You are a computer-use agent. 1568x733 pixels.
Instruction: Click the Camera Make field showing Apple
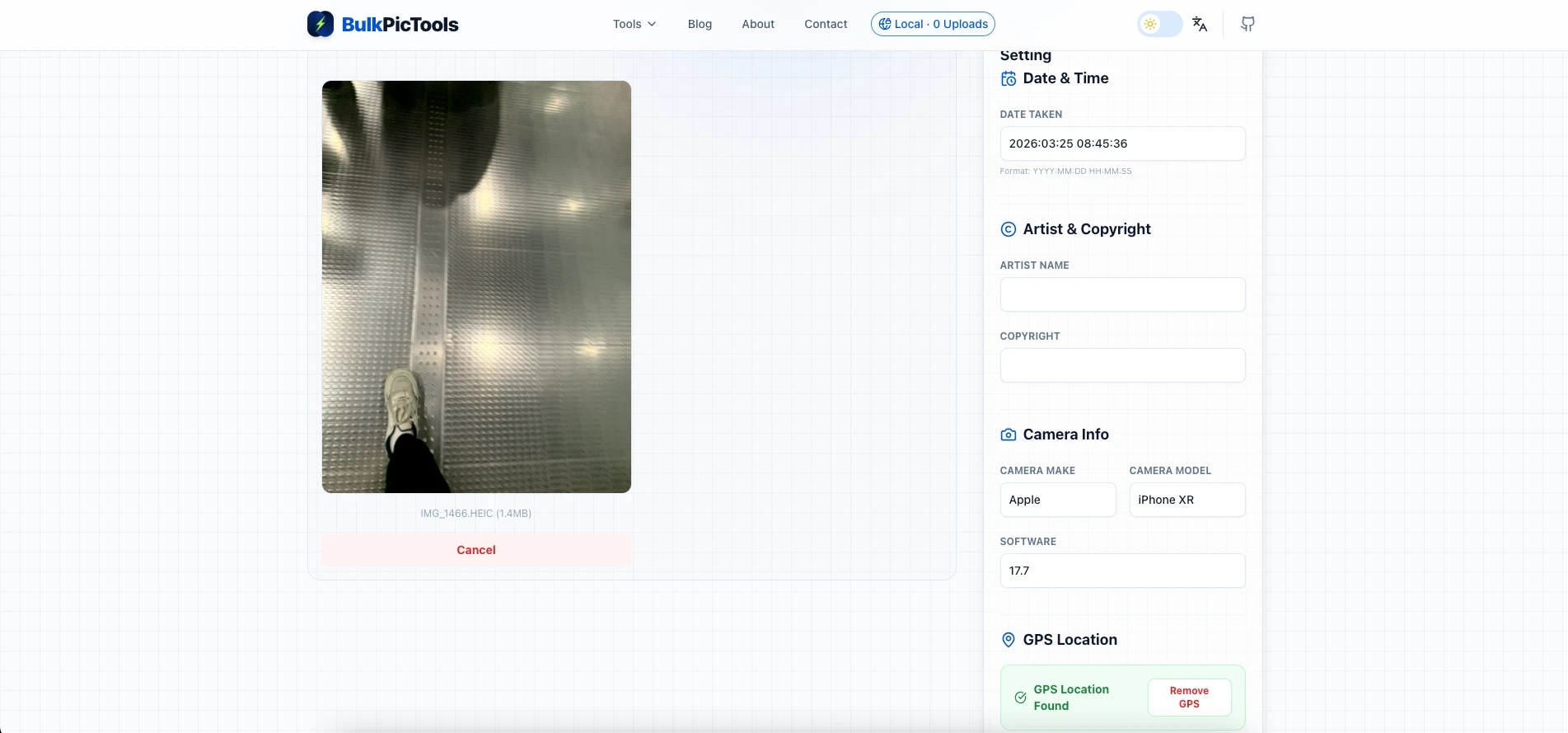[x=1058, y=500]
